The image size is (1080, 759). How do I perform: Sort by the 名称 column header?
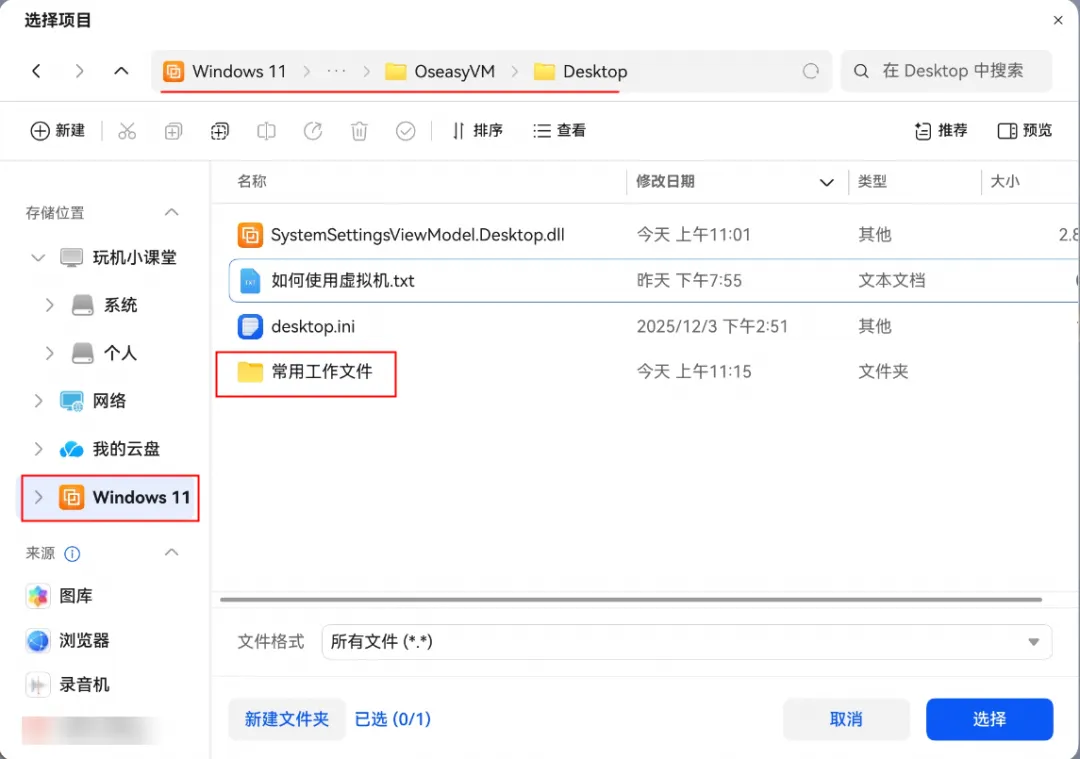(x=252, y=182)
